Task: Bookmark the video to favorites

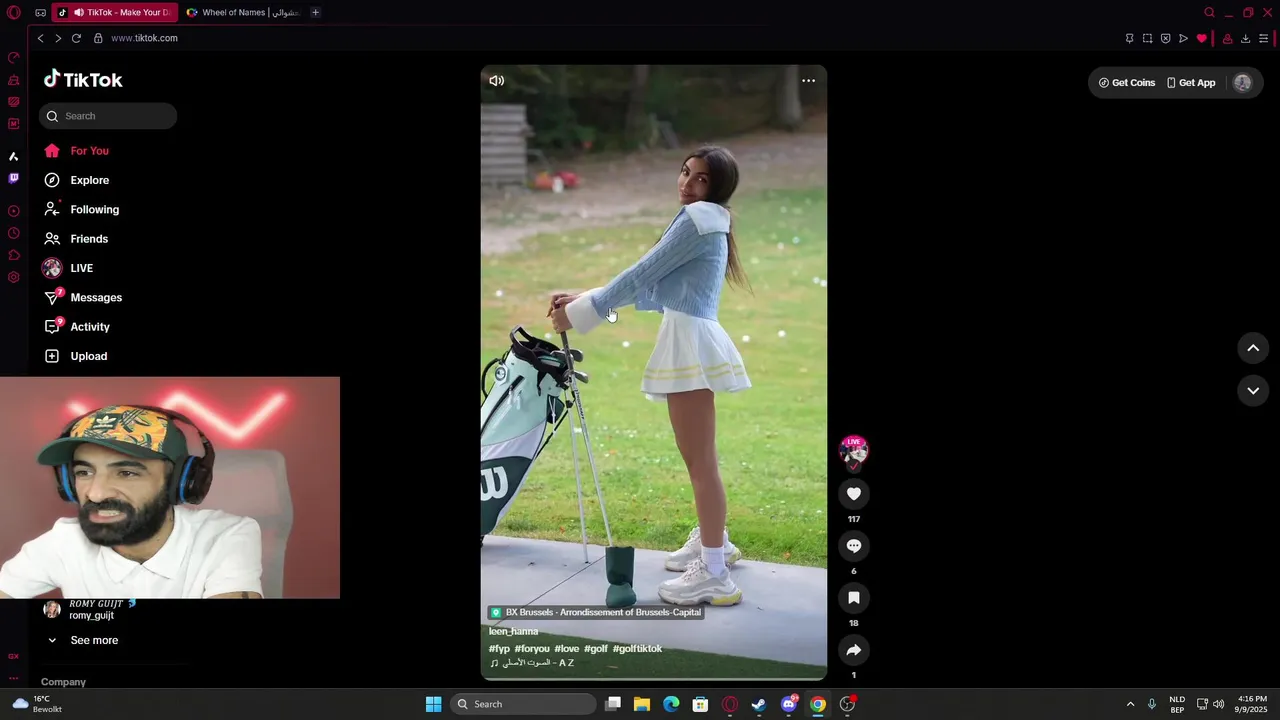Action: click(853, 597)
